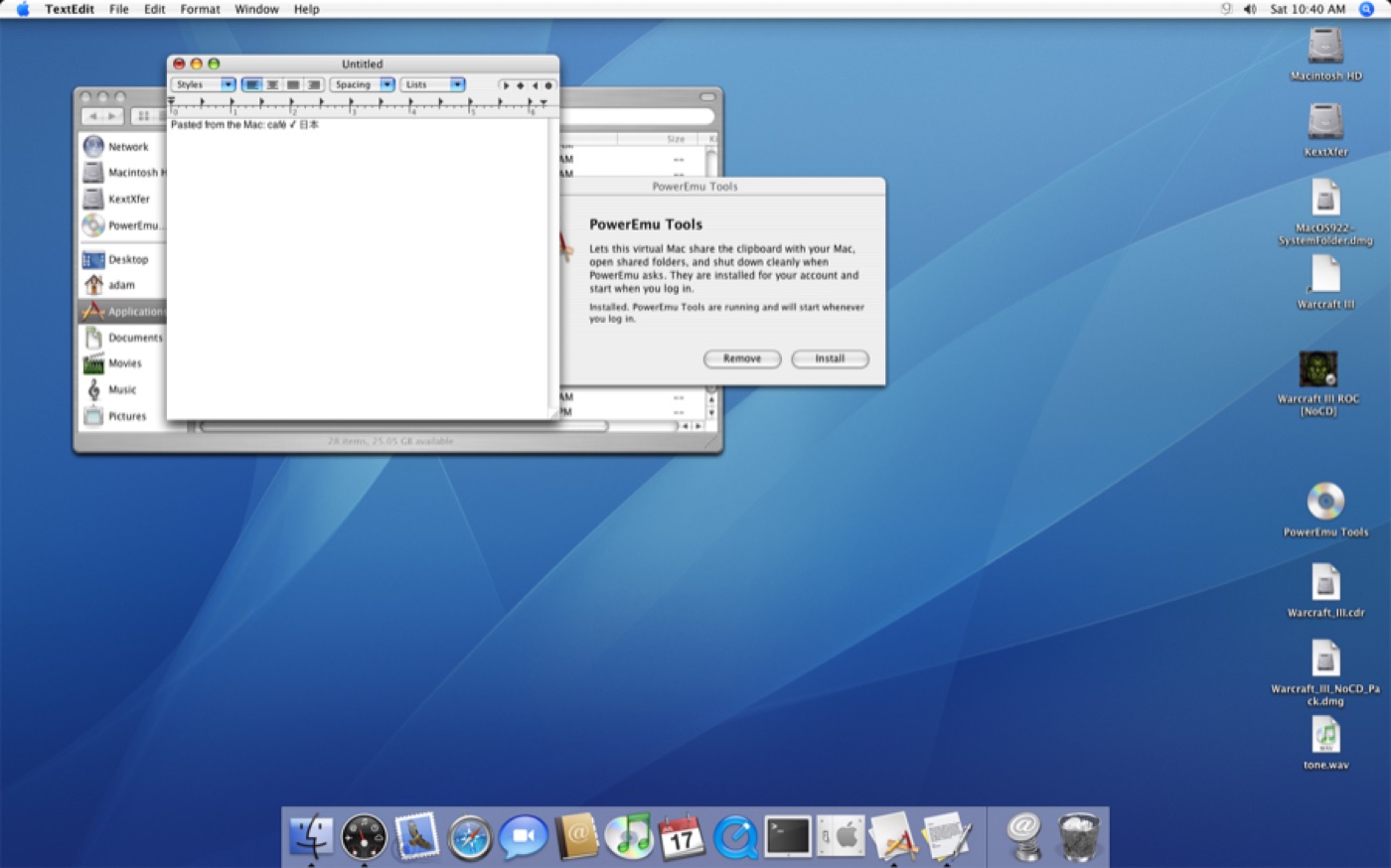This screenshot has width=1391, height=868.
Task: Align text right in TextEdit toolbar
Action: (314, 84)
